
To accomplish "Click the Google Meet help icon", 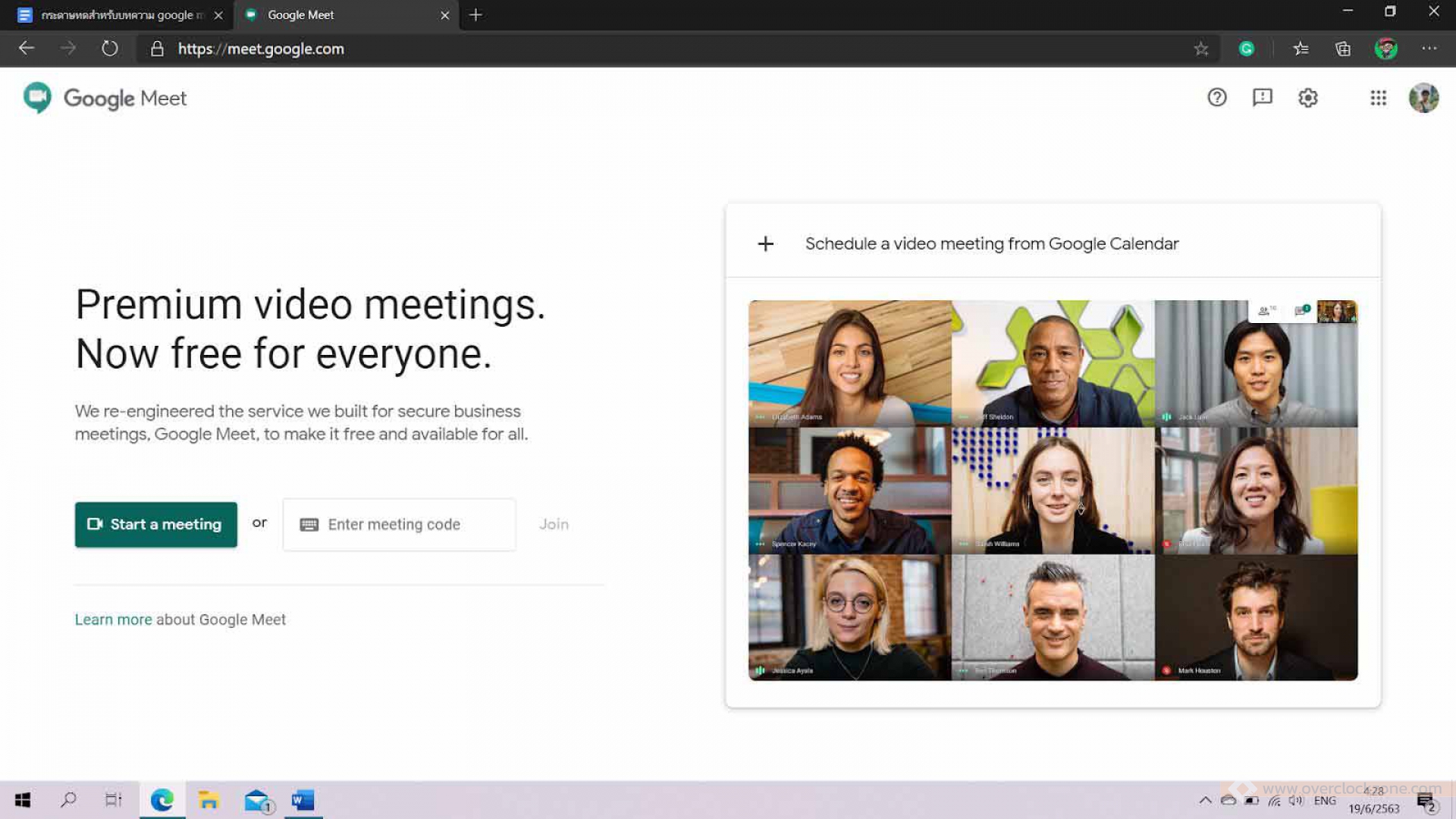I will pos(1216,97).
